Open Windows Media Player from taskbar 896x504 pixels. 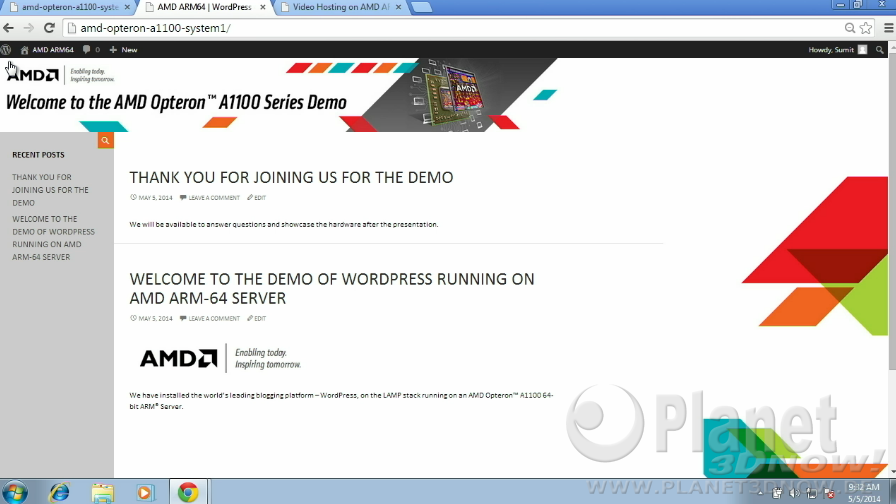pyautogui.click(x=145, y=492)
